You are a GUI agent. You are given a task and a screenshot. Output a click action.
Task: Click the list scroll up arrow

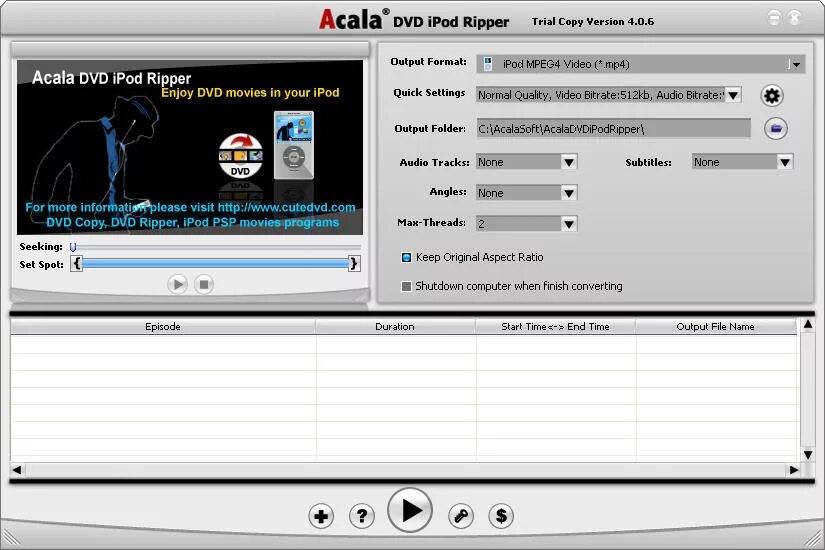[808, 325]
